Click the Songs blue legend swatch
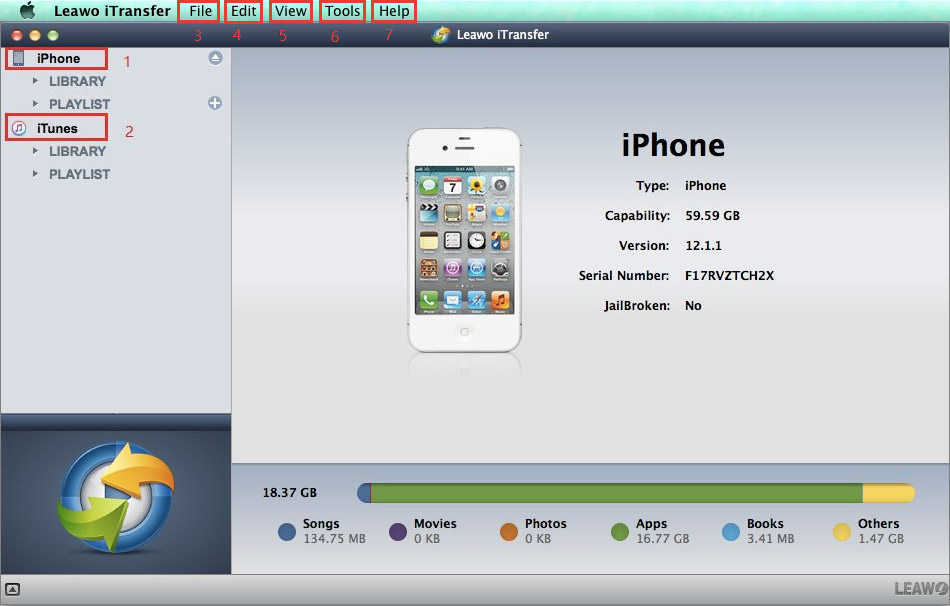 [287, 532]
